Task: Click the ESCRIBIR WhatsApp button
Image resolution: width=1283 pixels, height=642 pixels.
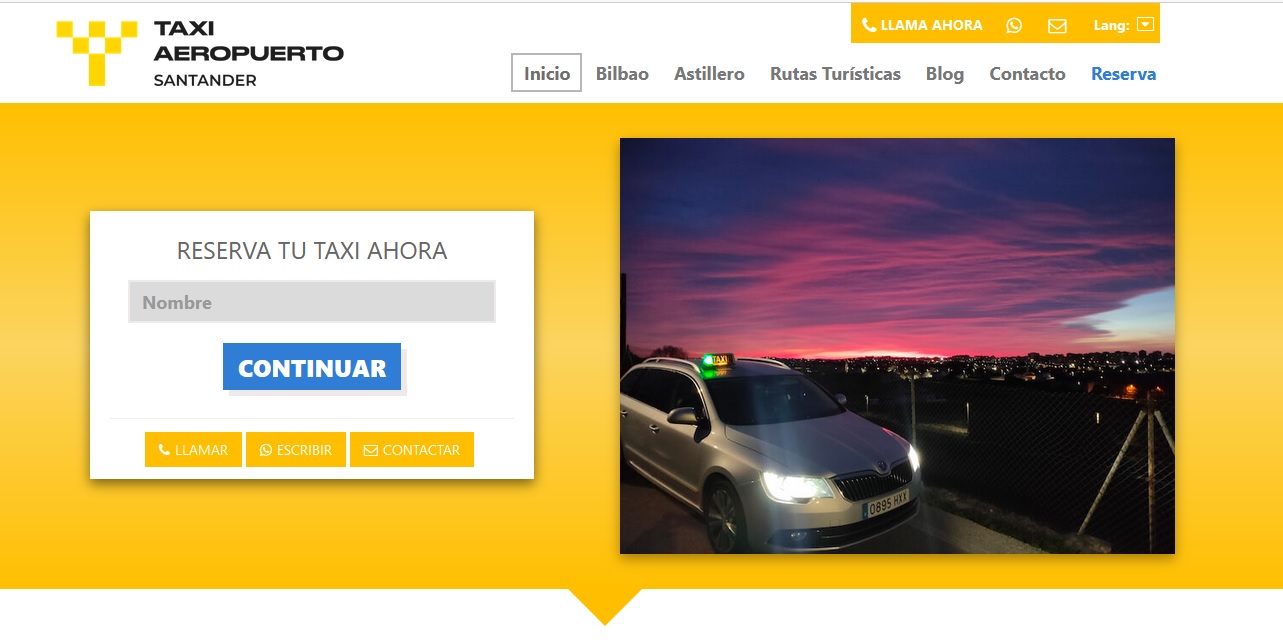Action: [296, 450]
